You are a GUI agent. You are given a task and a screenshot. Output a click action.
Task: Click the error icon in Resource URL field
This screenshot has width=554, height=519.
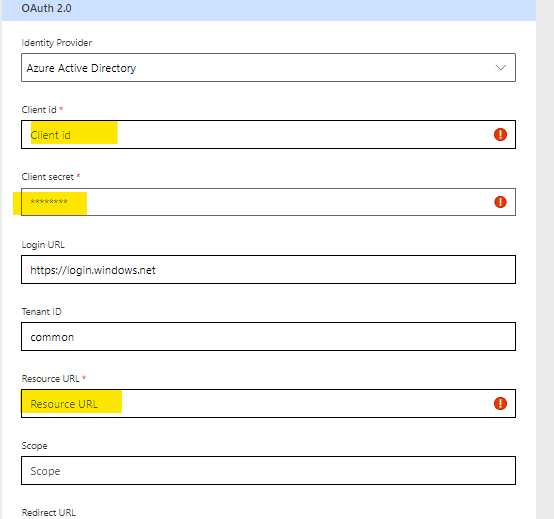point(500,403)
